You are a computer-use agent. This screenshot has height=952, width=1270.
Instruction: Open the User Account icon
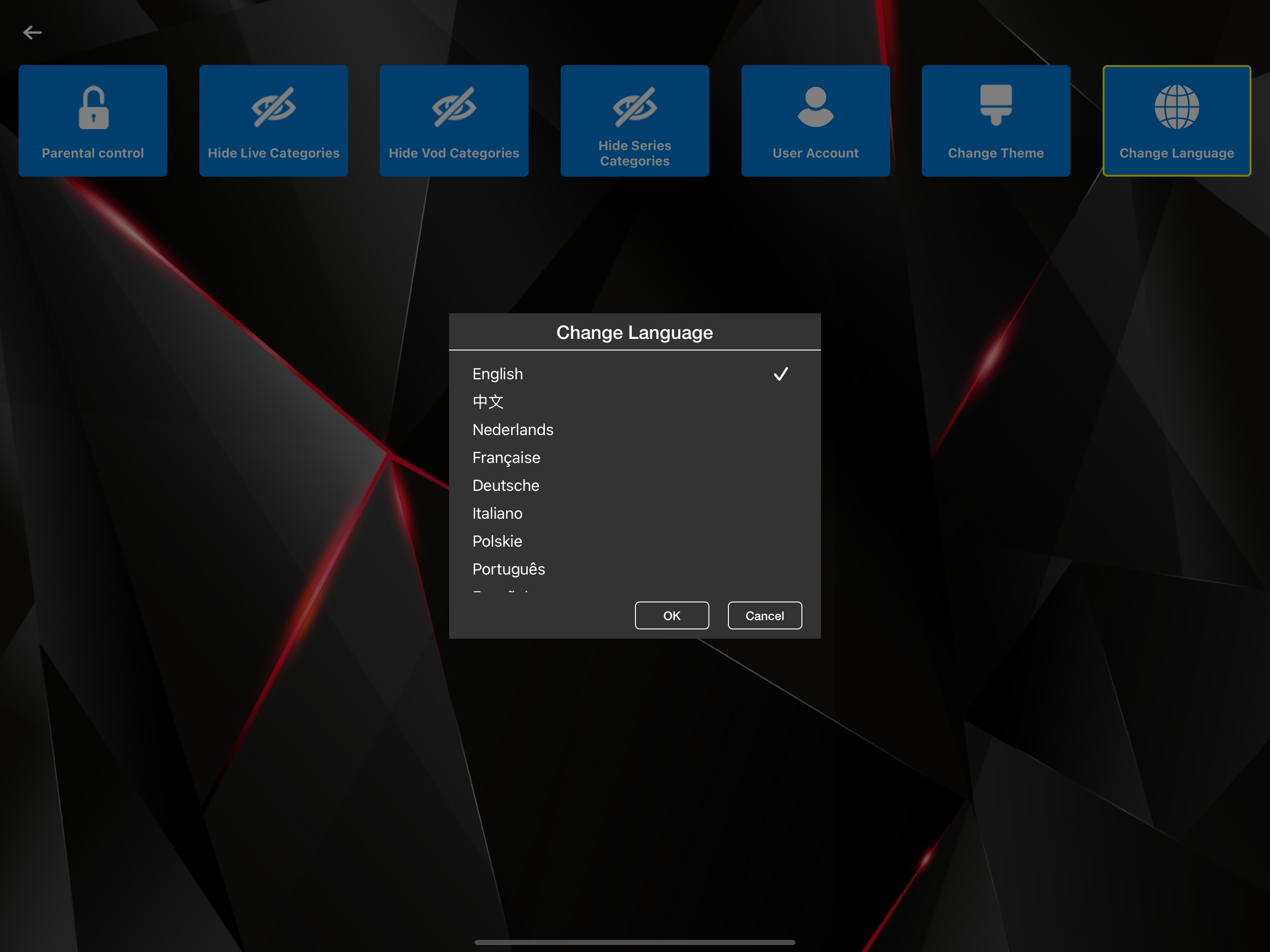[815, 120]
